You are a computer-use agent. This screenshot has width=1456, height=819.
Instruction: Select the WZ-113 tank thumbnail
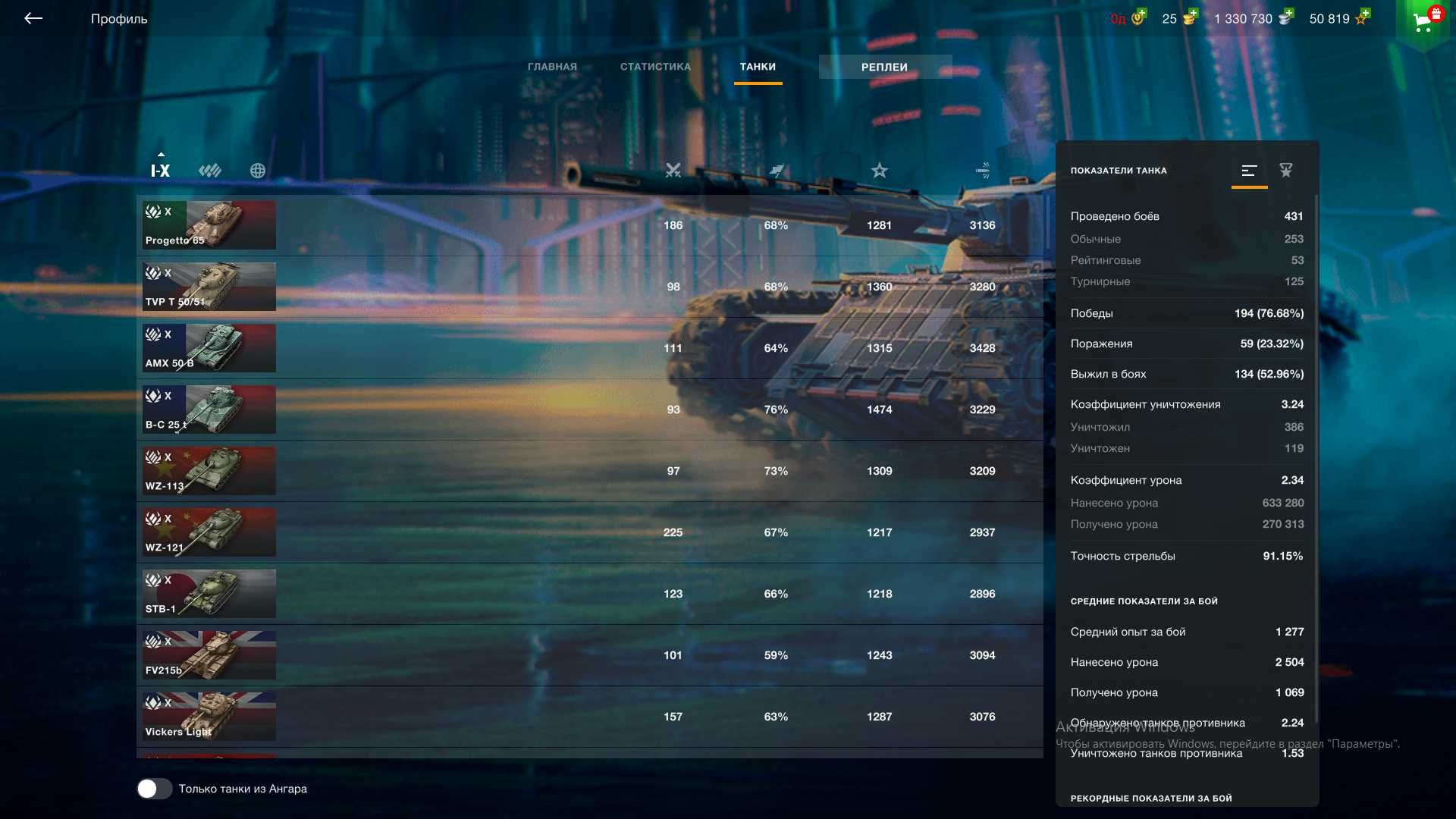(x=209, y=471)
